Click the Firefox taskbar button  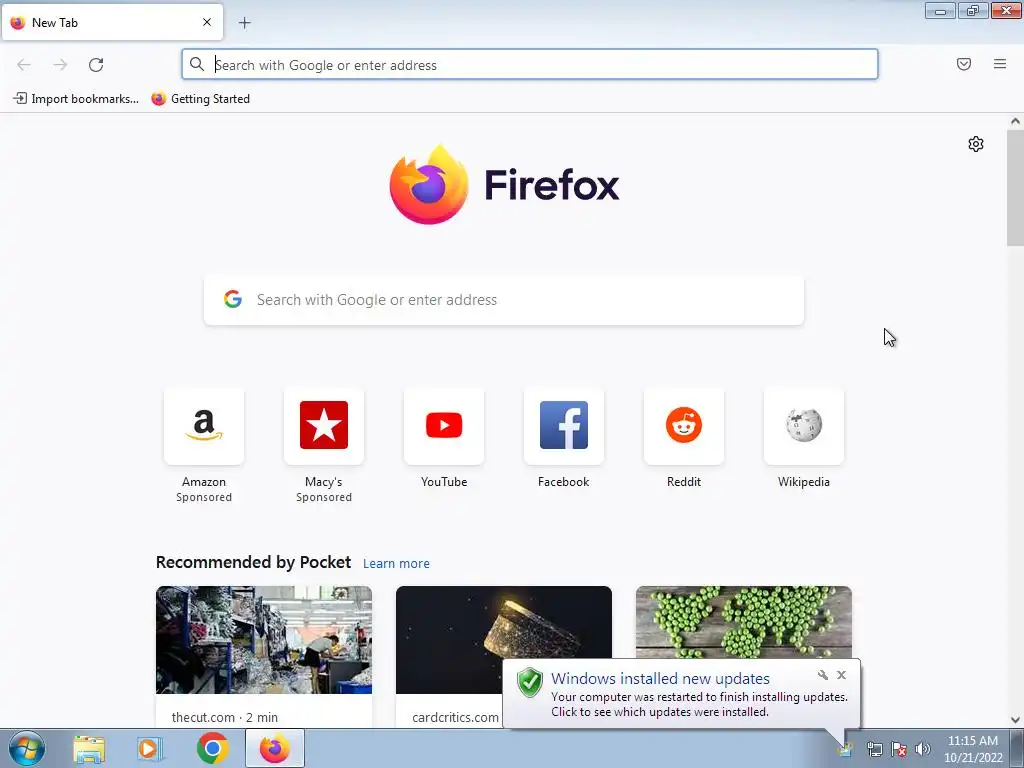click(275, 748)
